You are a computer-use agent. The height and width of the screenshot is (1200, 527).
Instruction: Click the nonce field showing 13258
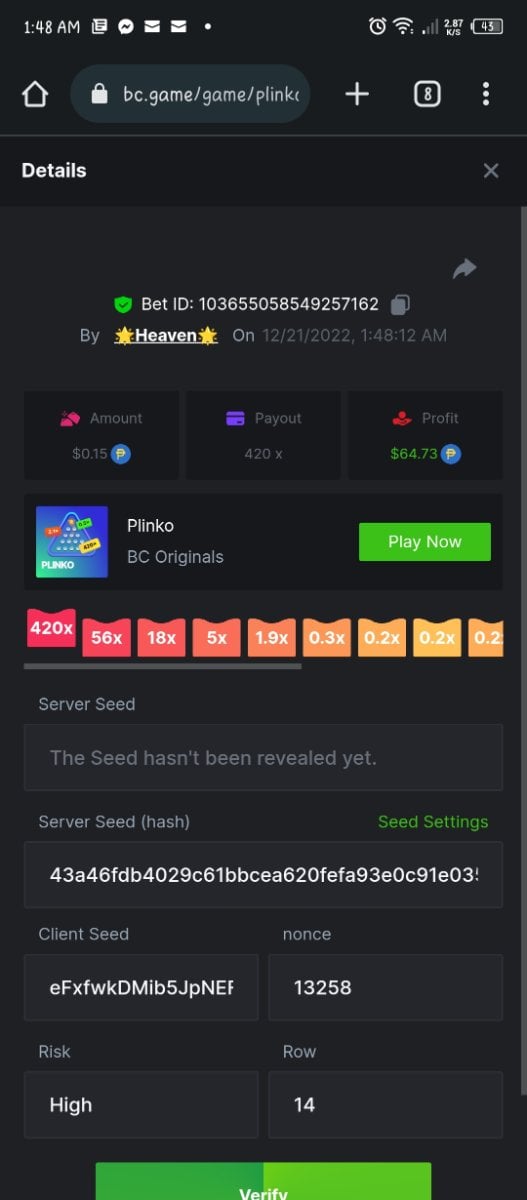(385, 988)
